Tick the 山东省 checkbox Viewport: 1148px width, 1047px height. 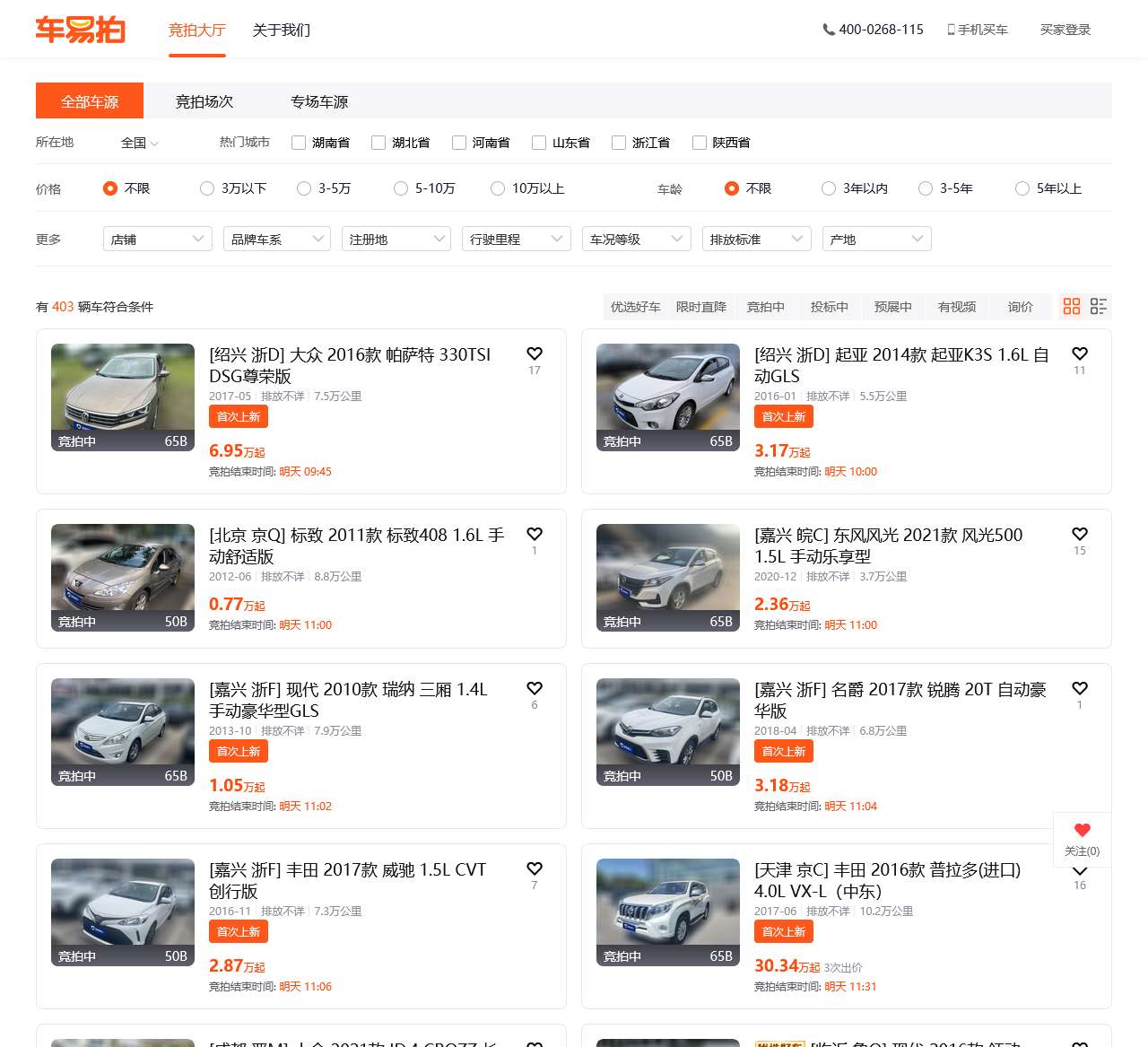539,143
